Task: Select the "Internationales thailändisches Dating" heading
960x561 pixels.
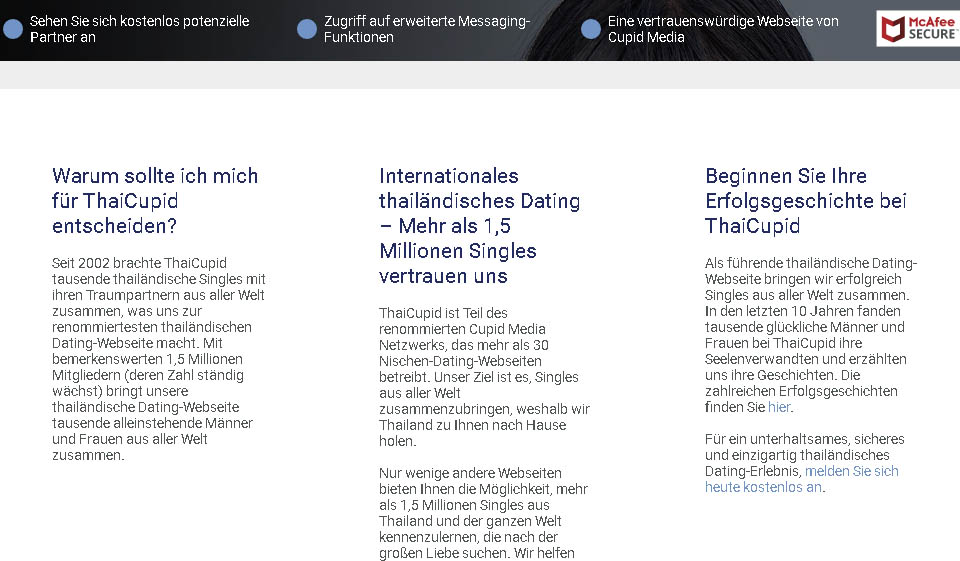Action: pos(479,225)
